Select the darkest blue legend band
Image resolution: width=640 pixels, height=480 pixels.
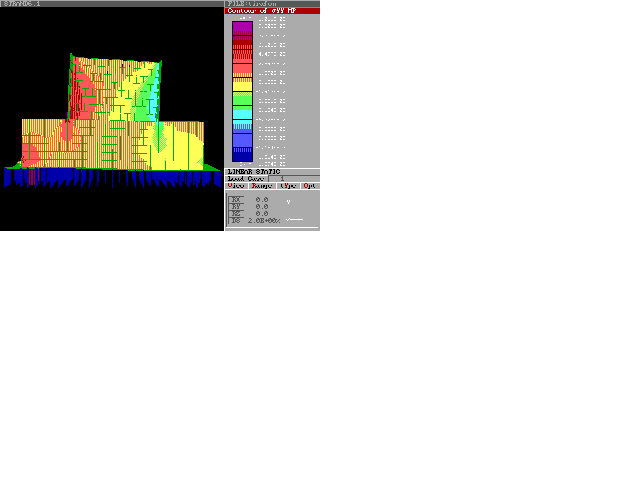[x=242, y=155]
